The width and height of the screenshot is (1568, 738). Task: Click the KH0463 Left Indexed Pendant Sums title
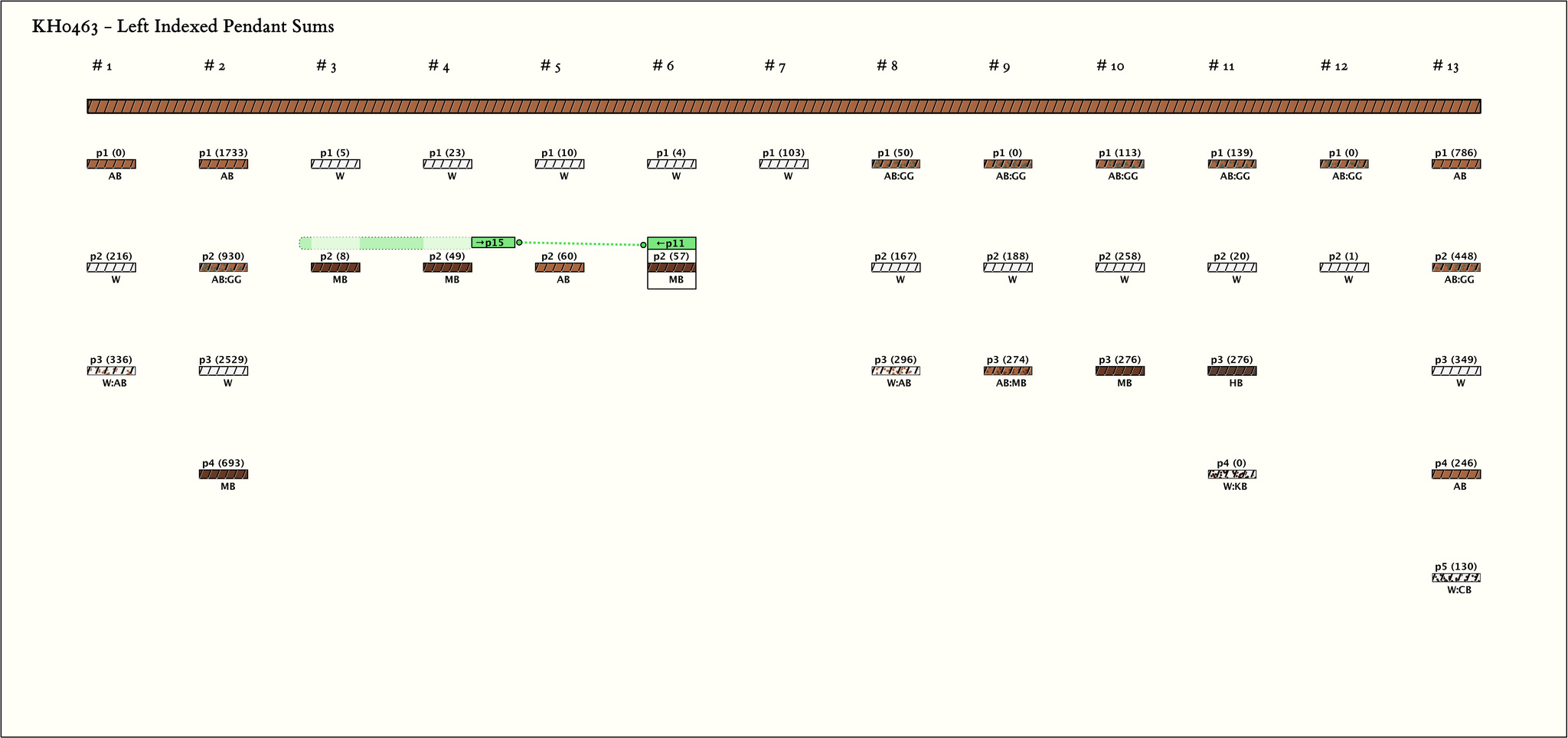point(183,27)
